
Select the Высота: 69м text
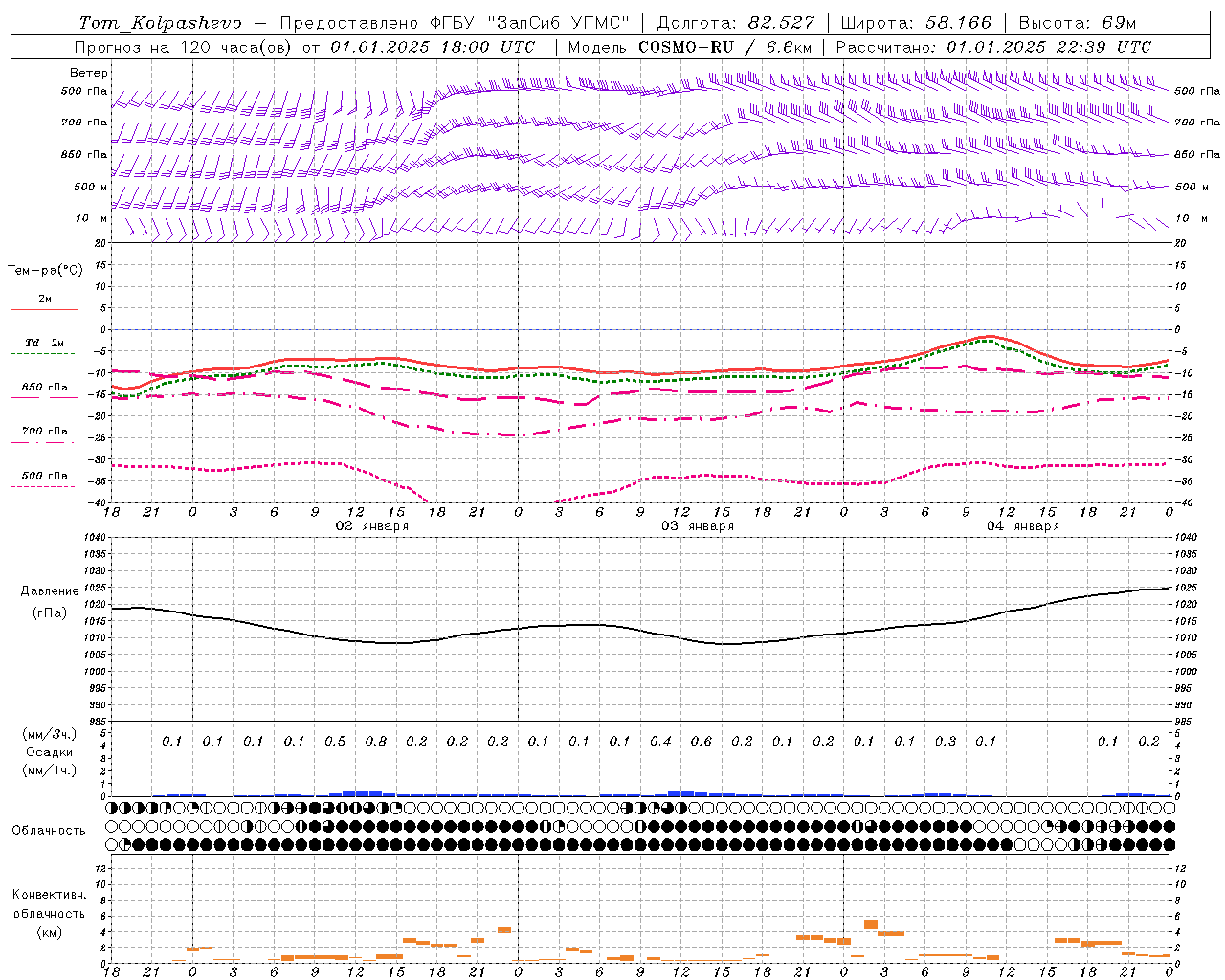click(x=1078, y=23)
